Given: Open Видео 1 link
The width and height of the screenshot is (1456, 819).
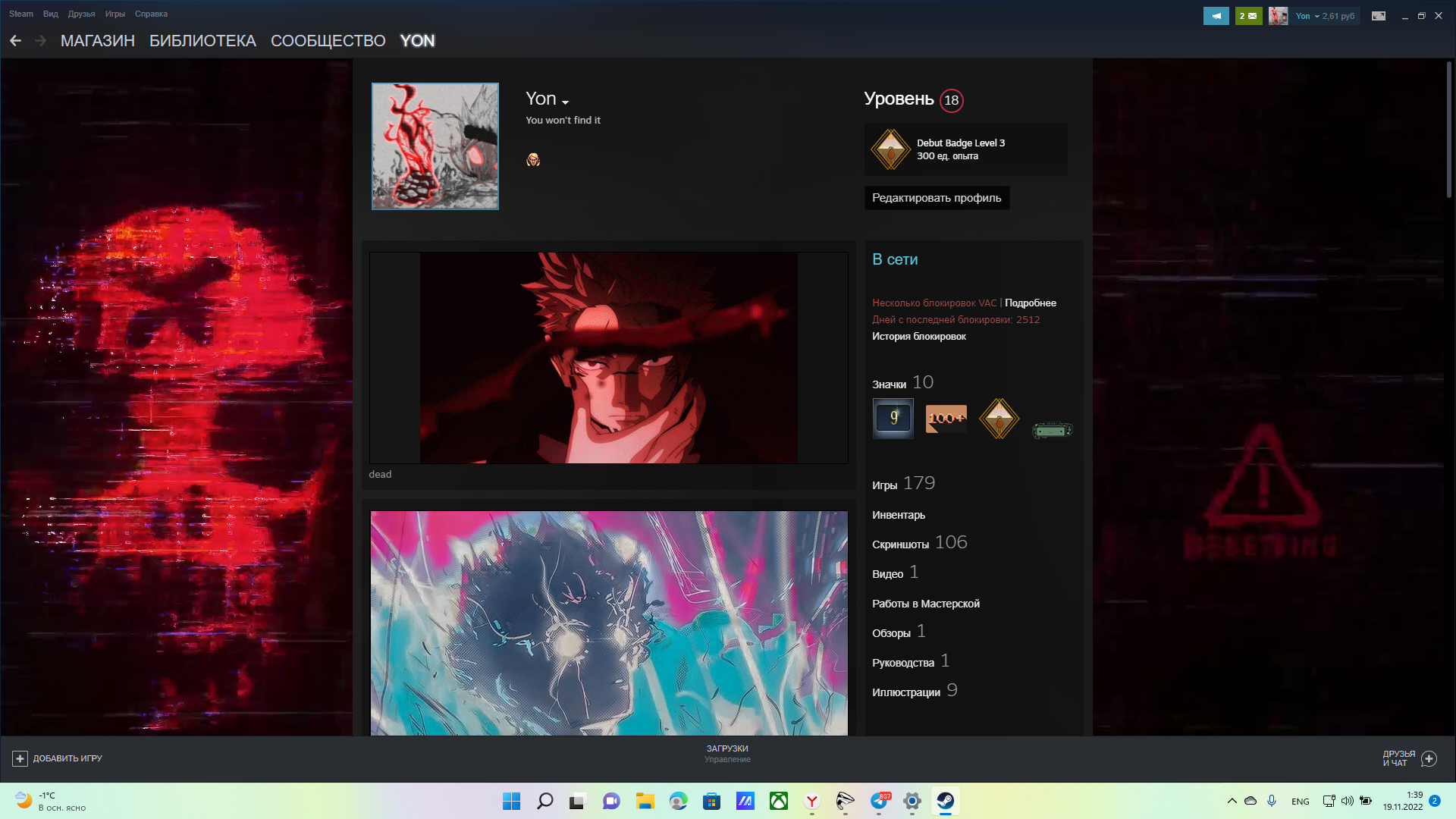Looking at the screenshot, I should pyautogui.click(x=896, y=573).
